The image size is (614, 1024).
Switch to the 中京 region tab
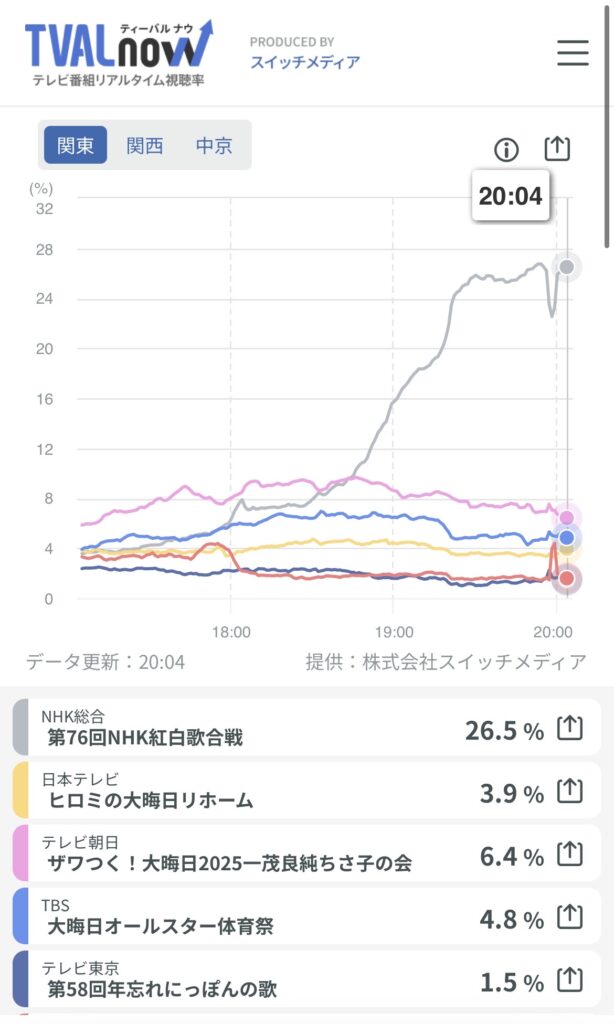[x=214, y=145]
